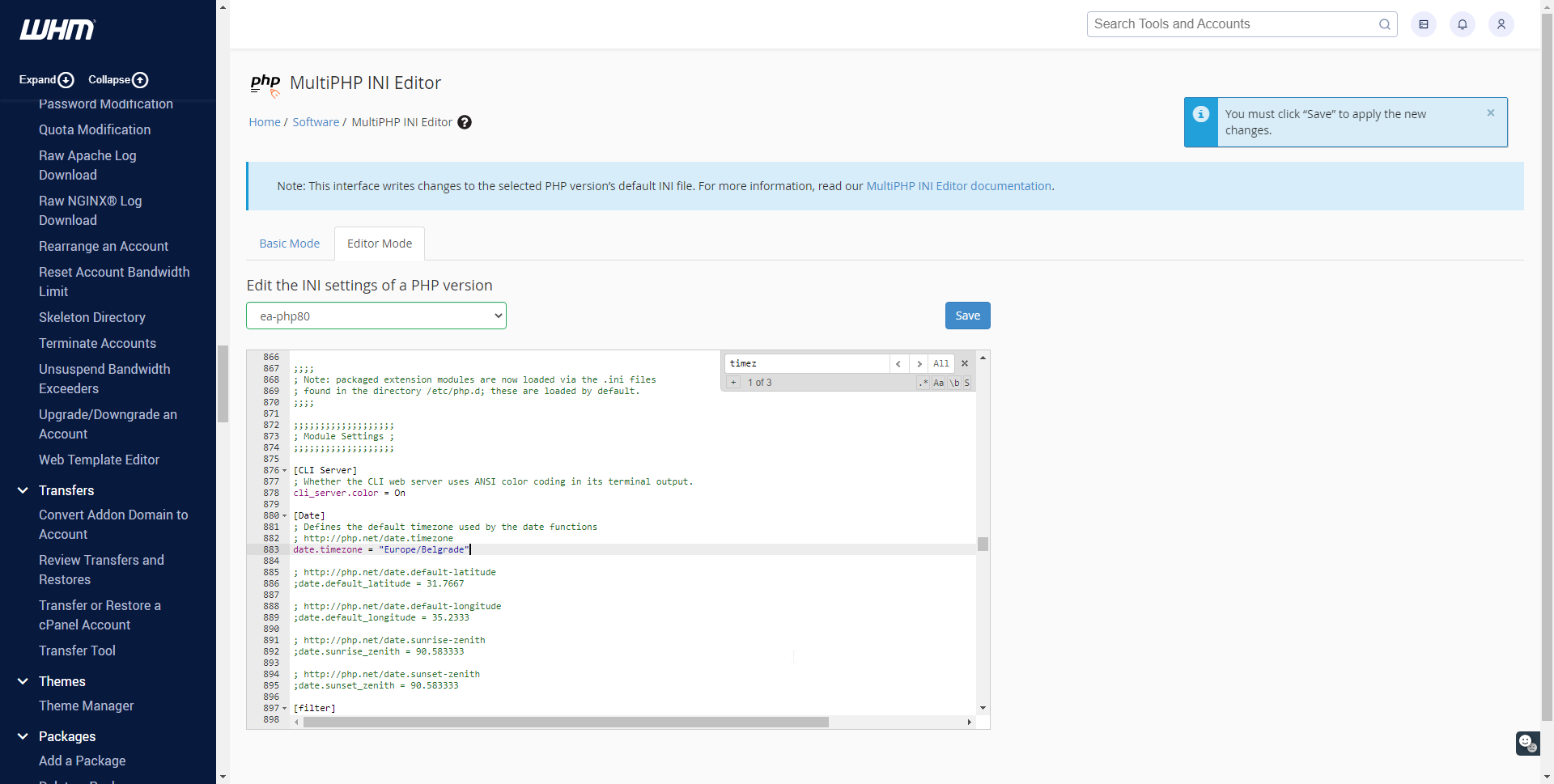Image resolution: width=1554 pixels, height=784 pixels.
Task: Toggle search in selection option
Action: click(x=966, y=383)
